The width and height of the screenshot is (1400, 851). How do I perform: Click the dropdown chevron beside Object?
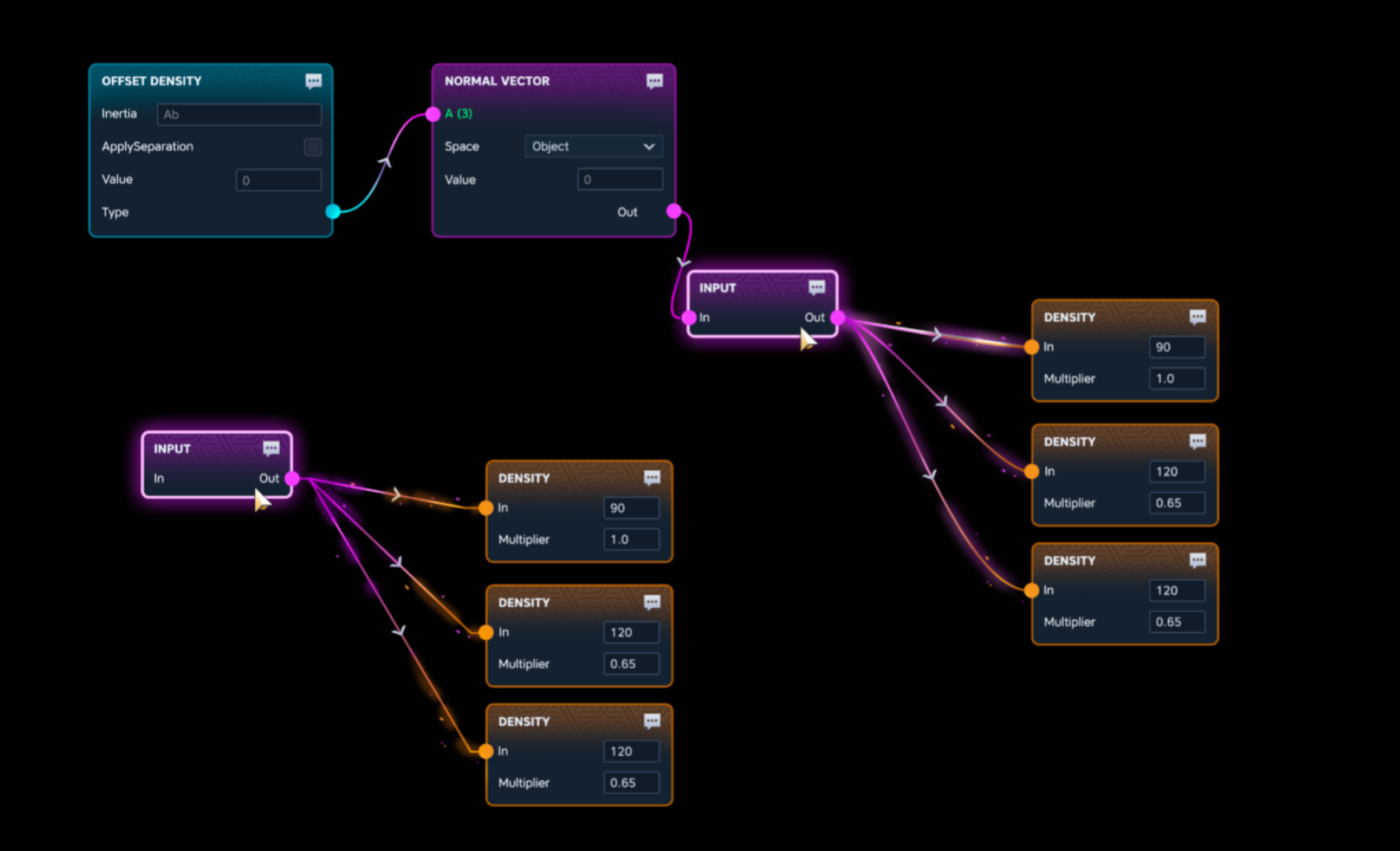click(648, 147)
